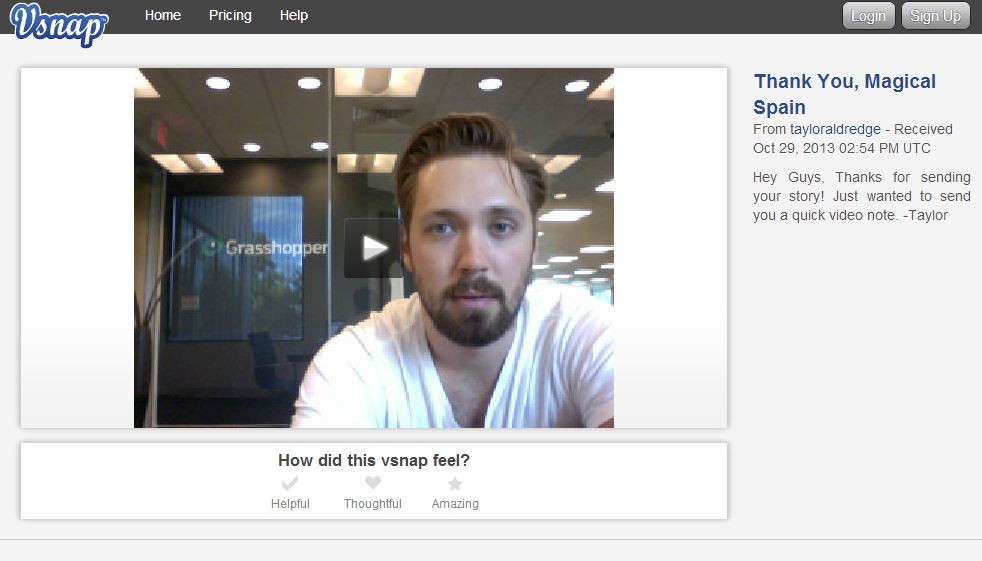Click the Vsnap logo
The height and width of the screenshot is (561, 982).
click(58, 23)
